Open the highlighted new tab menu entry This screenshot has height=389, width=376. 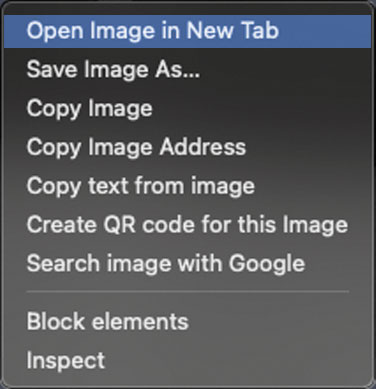pos(188,31)
